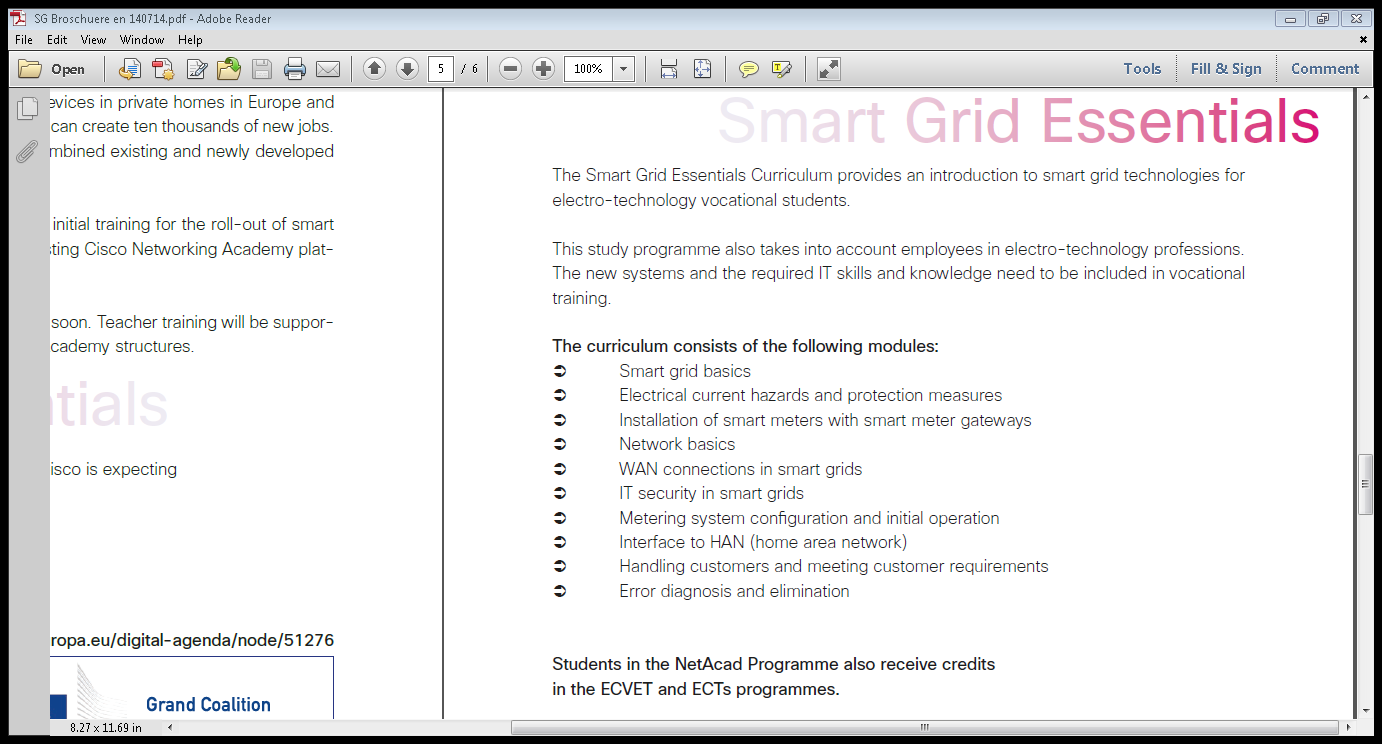Click the 100% zoom value field
The image size is (1382, 744).
(588, 69)
